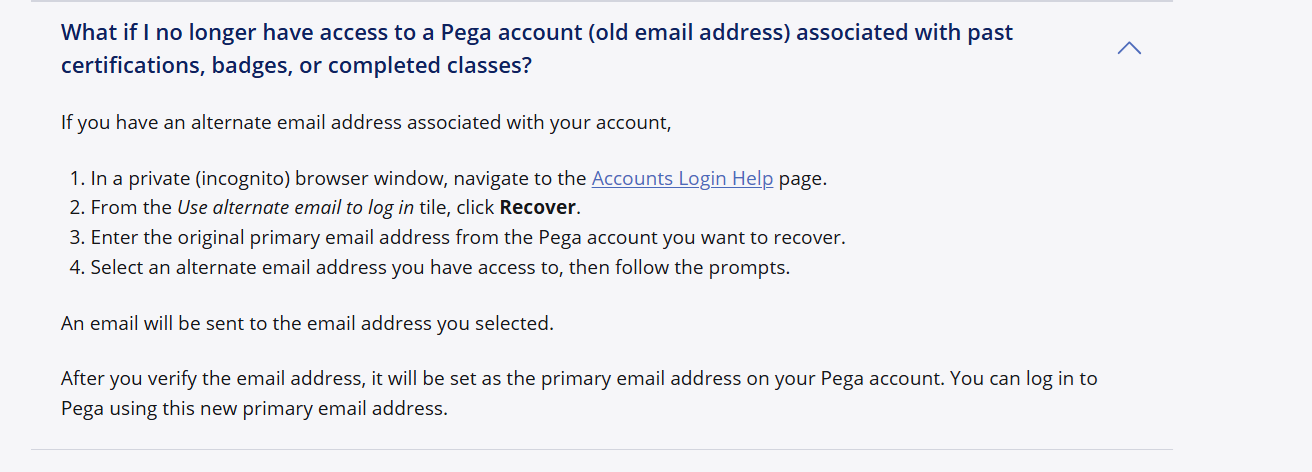Open the Accounts Login Help link
Screen dimensions: 1312x472
pos(682,179)
